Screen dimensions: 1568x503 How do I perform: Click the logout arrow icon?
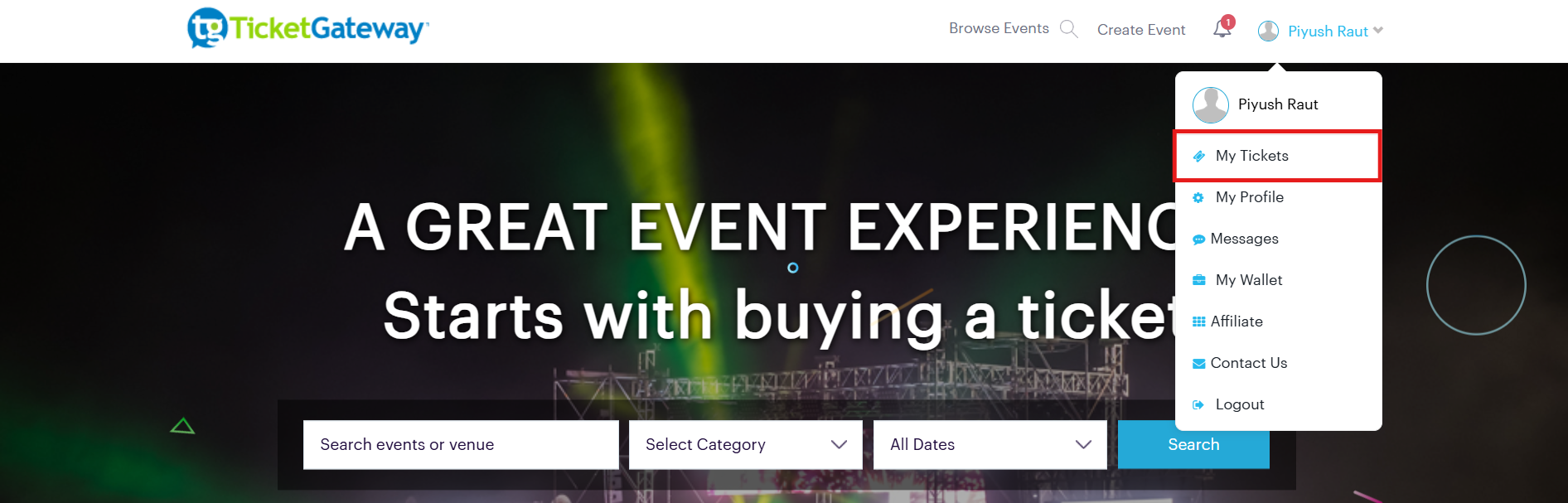tap(1198, 404)
